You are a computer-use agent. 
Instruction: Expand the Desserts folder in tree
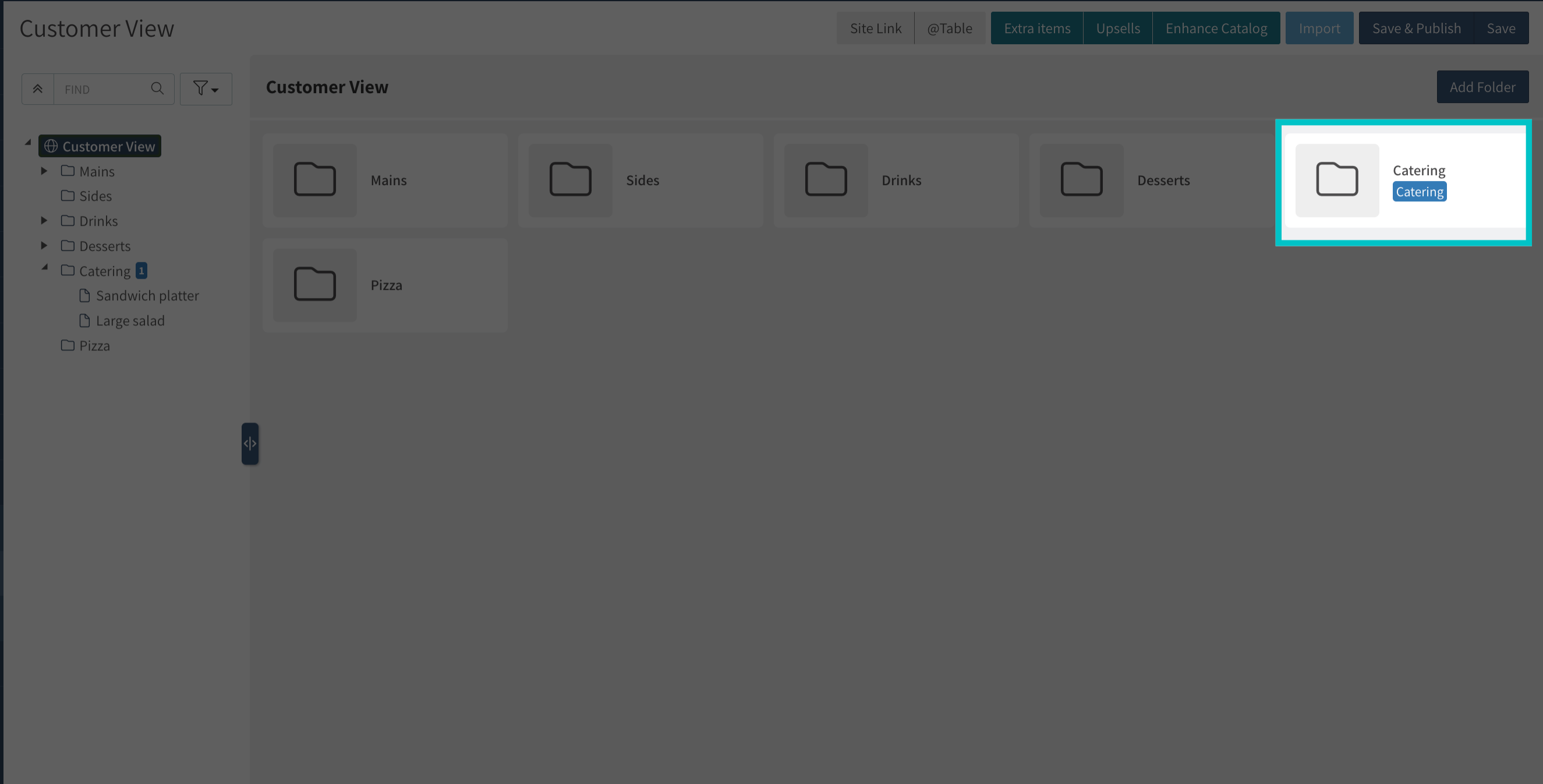coord(44,246)
